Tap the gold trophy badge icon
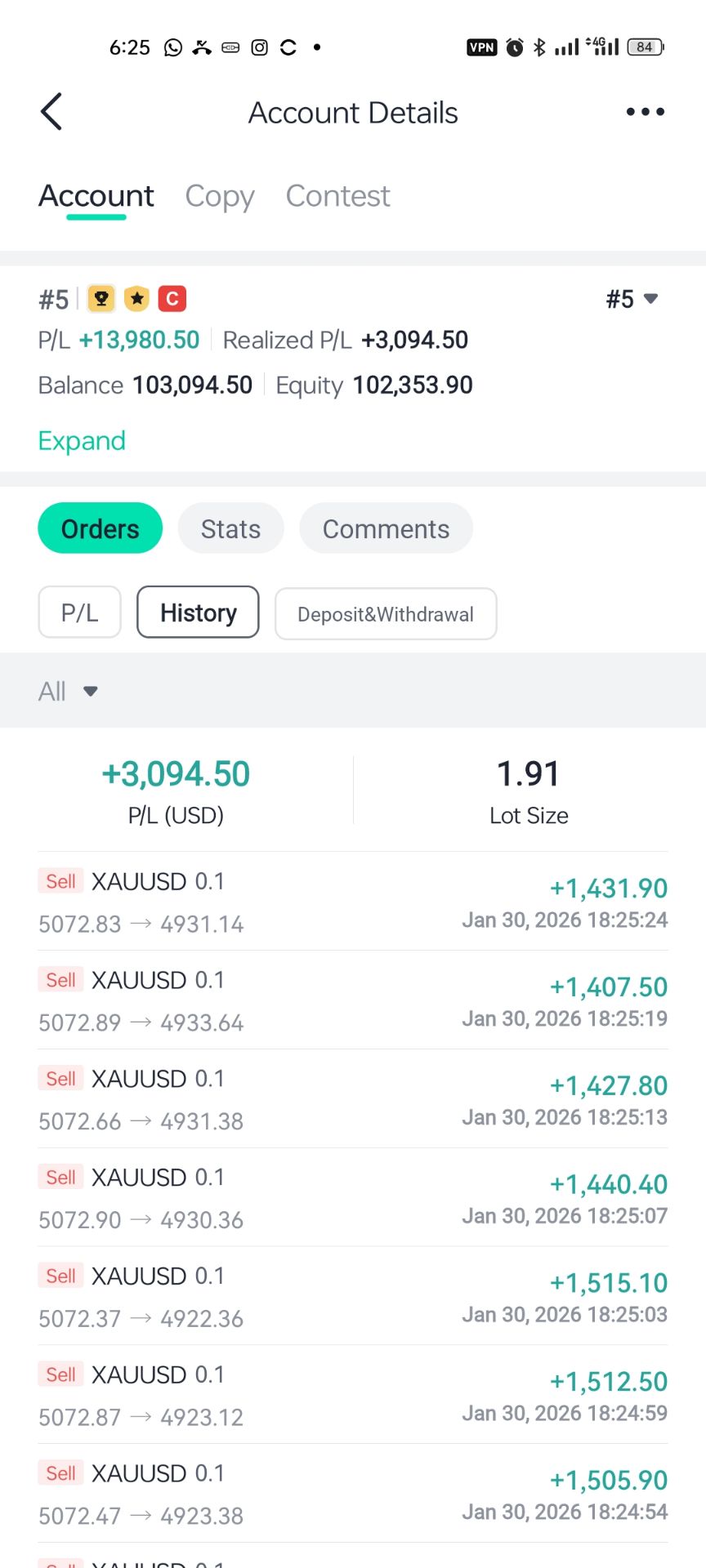Image resolution: width=706 pixels, height=1568 pixels. (101, 299)
